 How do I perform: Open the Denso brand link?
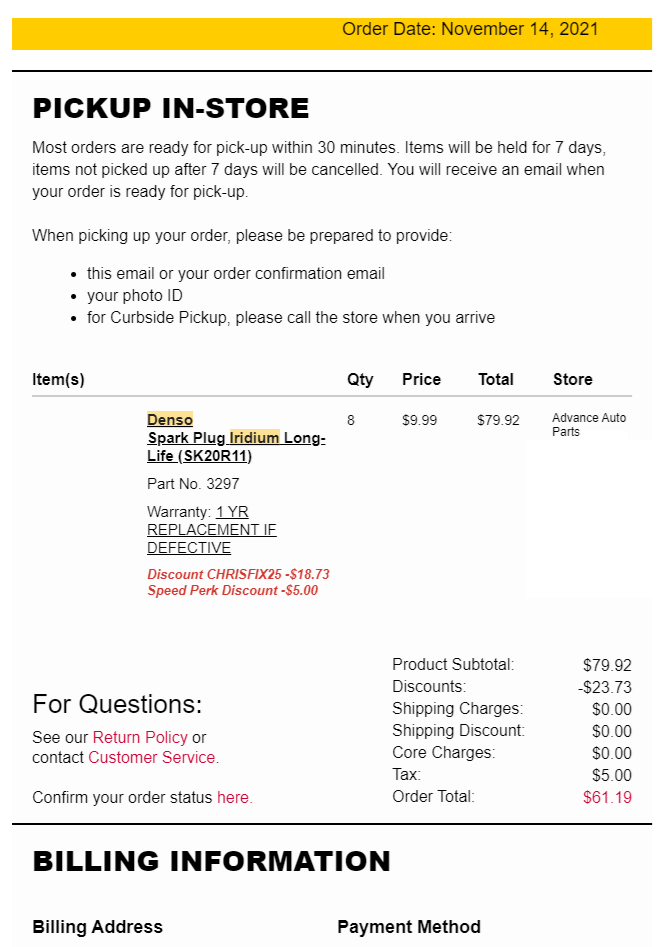tap(170, 420)
